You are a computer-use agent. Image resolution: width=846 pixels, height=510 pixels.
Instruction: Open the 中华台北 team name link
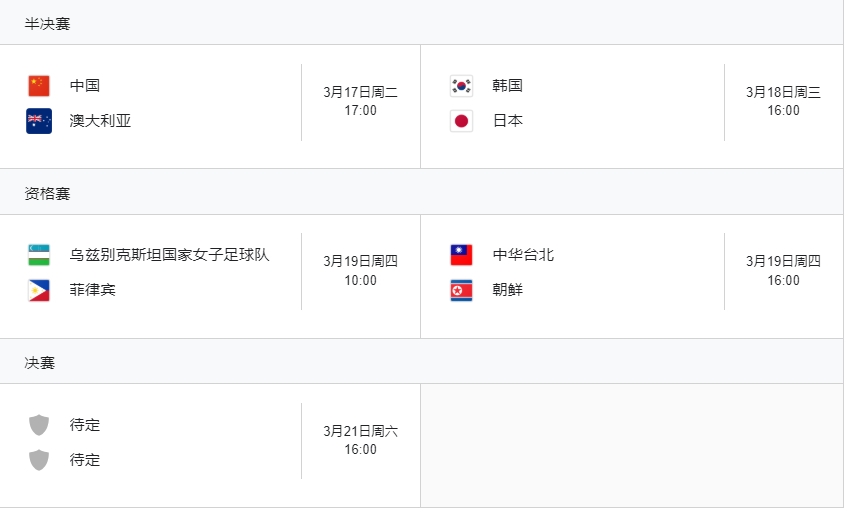point(523,255)
